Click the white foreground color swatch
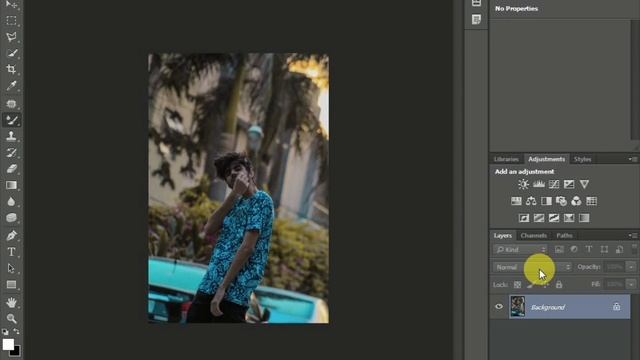The height and width of the screenshot is (360, 640). (8, 344)
